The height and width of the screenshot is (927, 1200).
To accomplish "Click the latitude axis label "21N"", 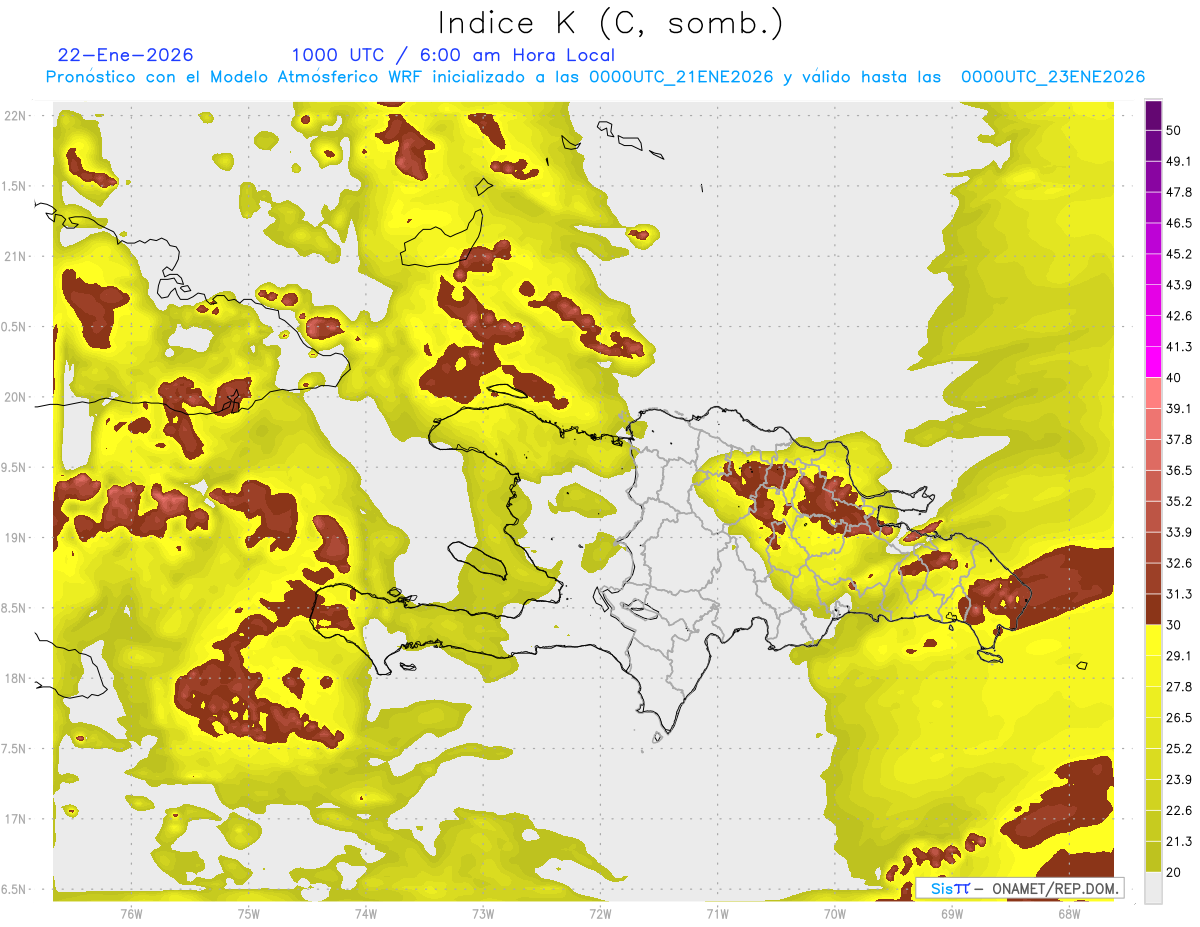I will point(15,257).
